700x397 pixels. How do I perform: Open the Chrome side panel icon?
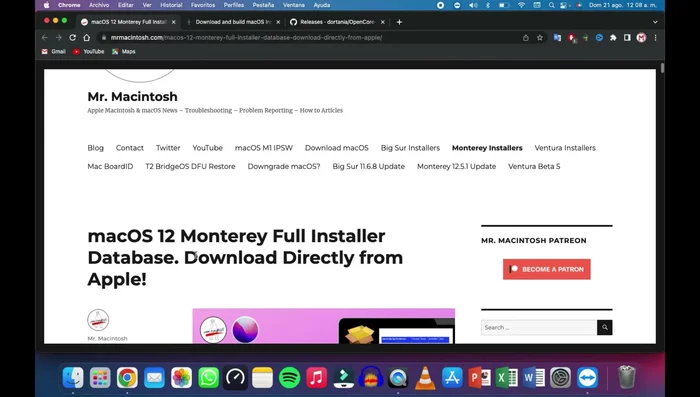[x=627, y=38]
